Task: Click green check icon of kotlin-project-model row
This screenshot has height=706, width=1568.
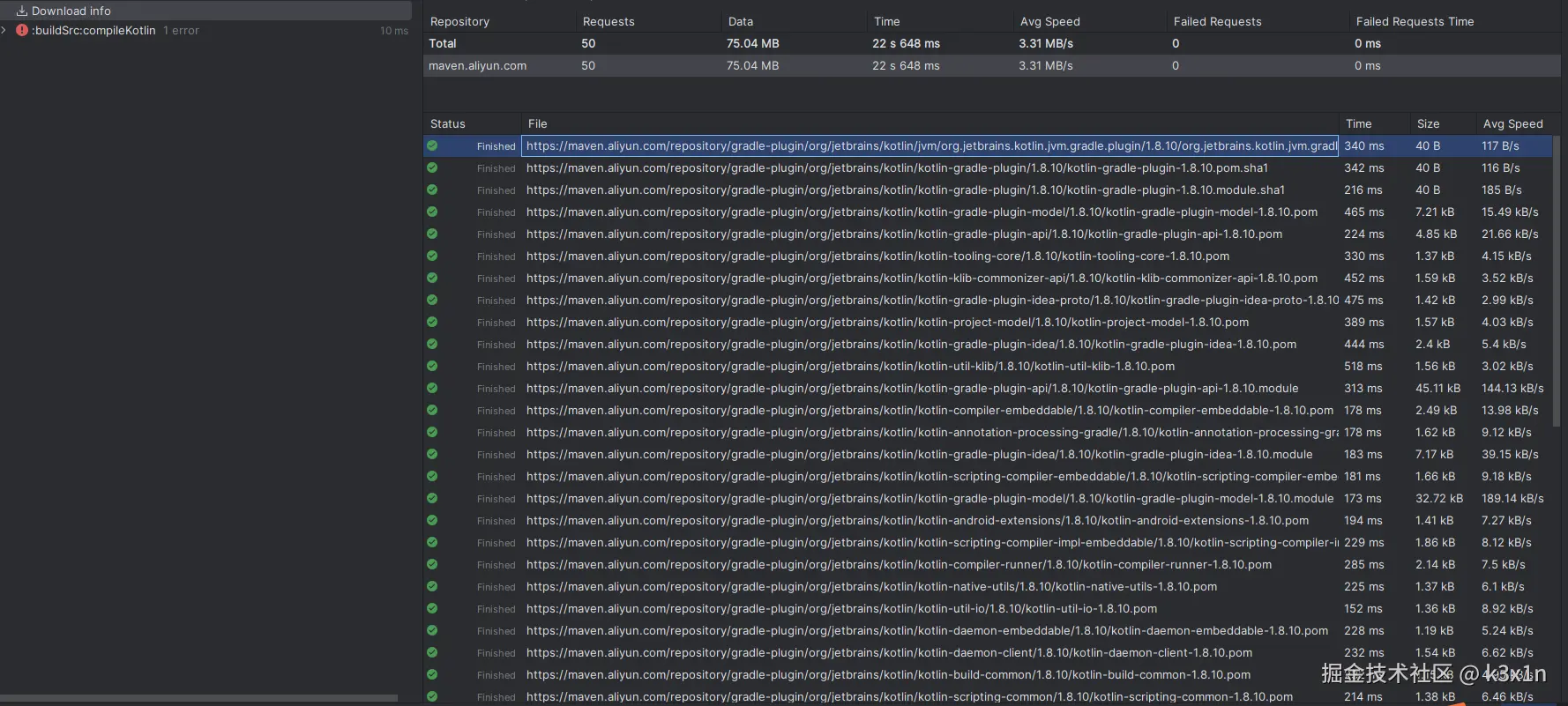Action: [432, 322]
